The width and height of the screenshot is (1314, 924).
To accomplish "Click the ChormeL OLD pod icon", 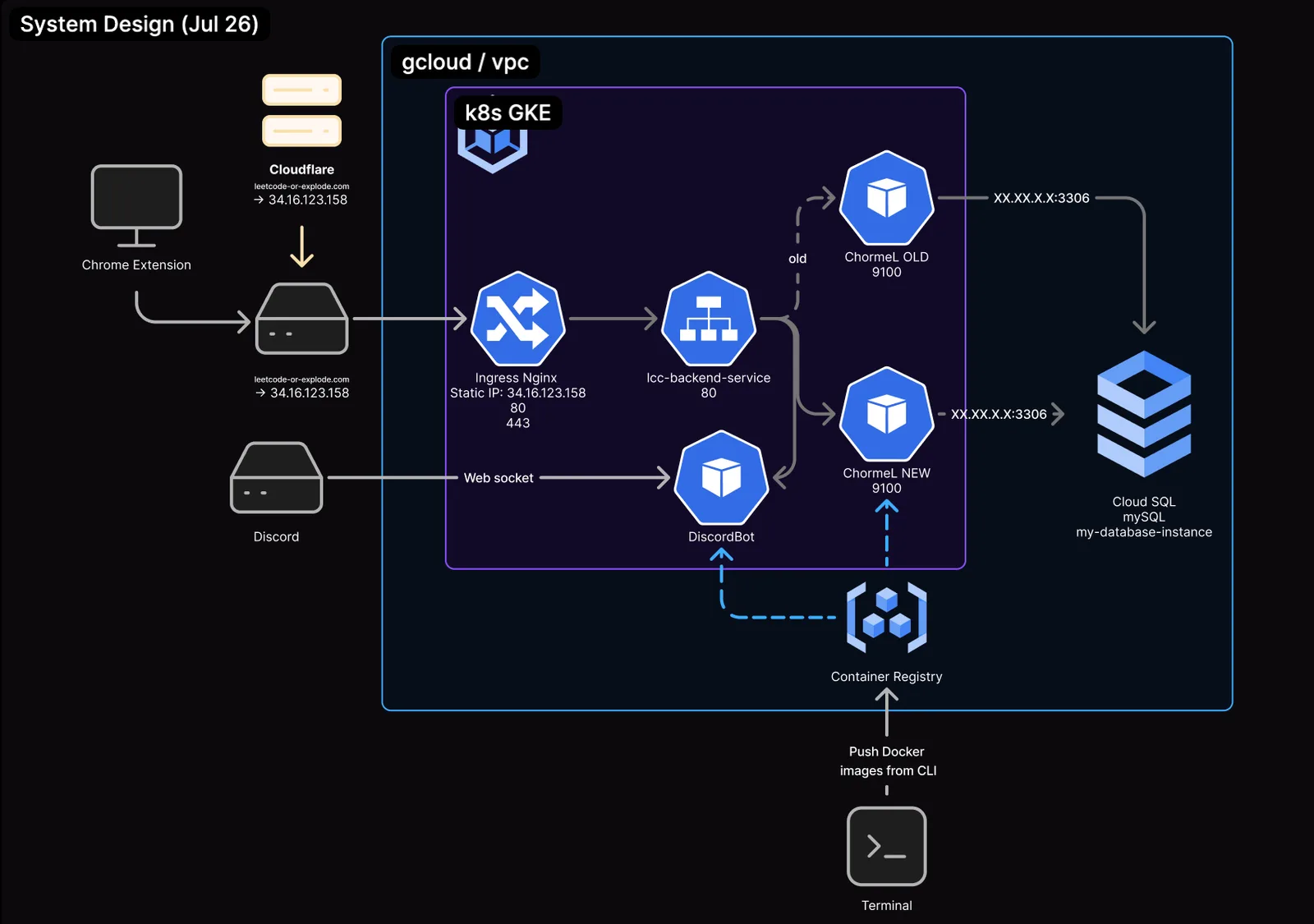I will coord(887,198).
